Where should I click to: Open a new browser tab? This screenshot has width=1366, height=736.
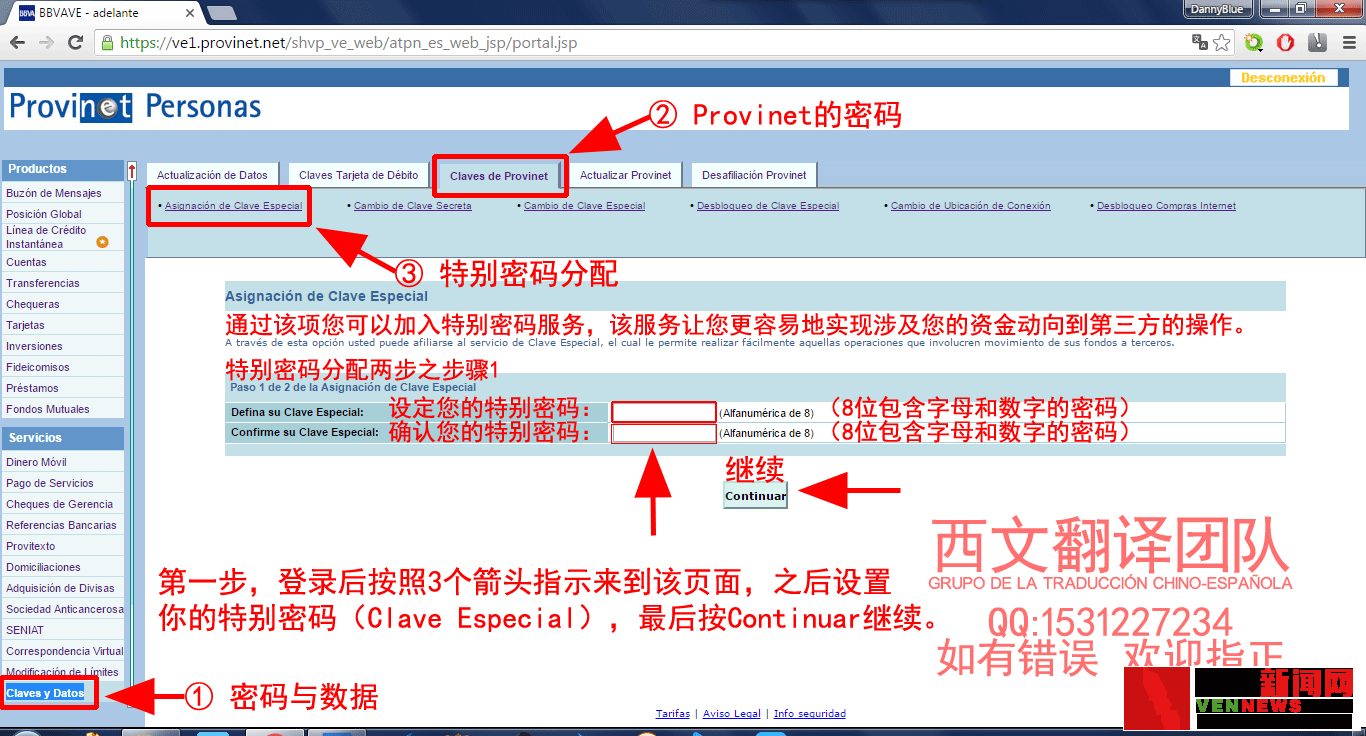(x=221, y=13)
